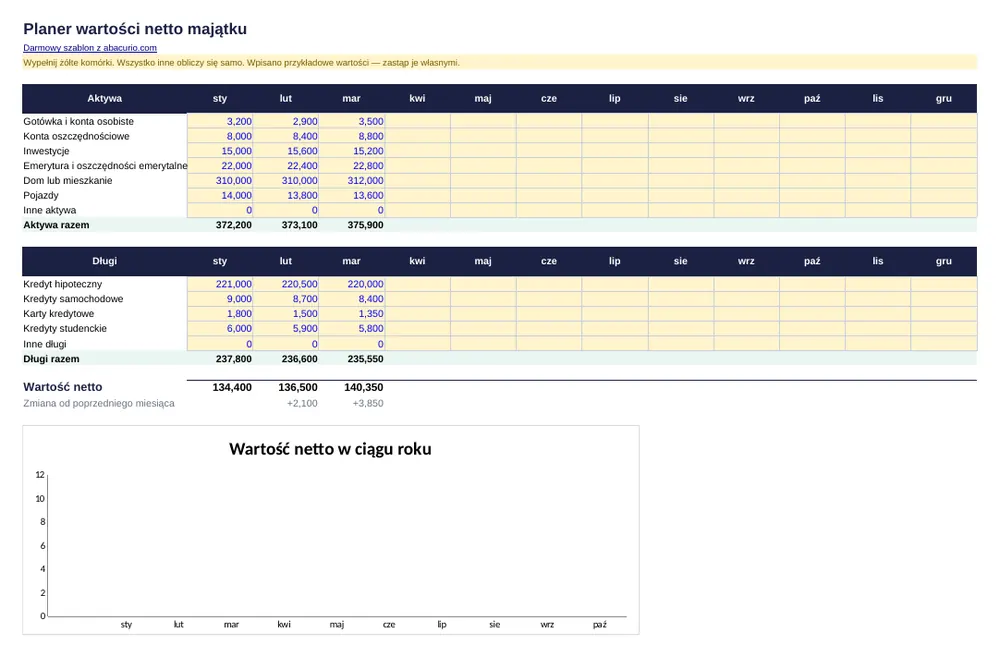Select the Aktywa razem total 372,200
Screen dimensions: 1000x657
(x=233, y=225)
